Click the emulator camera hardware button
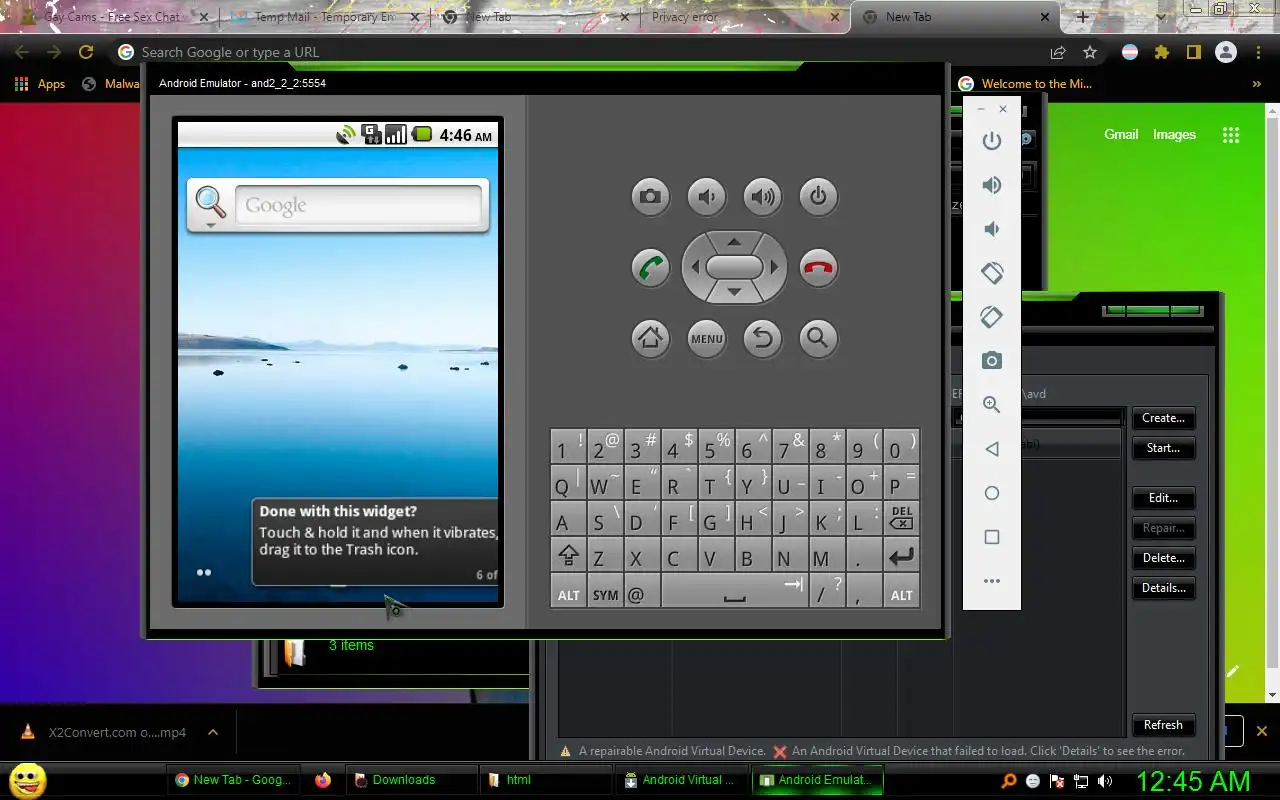The height and width of the screenshot is (800, 1280). tap(650, 196)
